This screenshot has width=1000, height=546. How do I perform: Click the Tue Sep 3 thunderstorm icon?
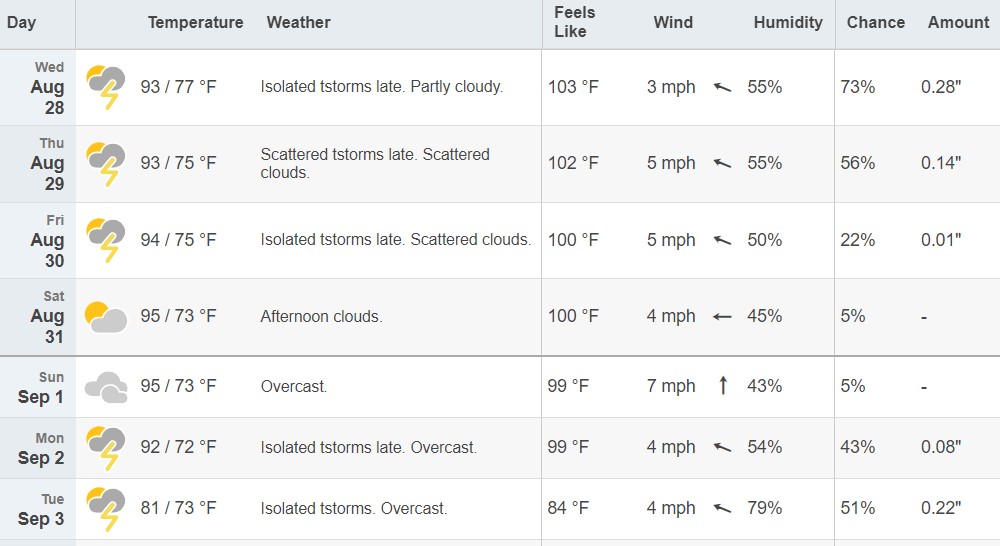[x=106, y=509]
